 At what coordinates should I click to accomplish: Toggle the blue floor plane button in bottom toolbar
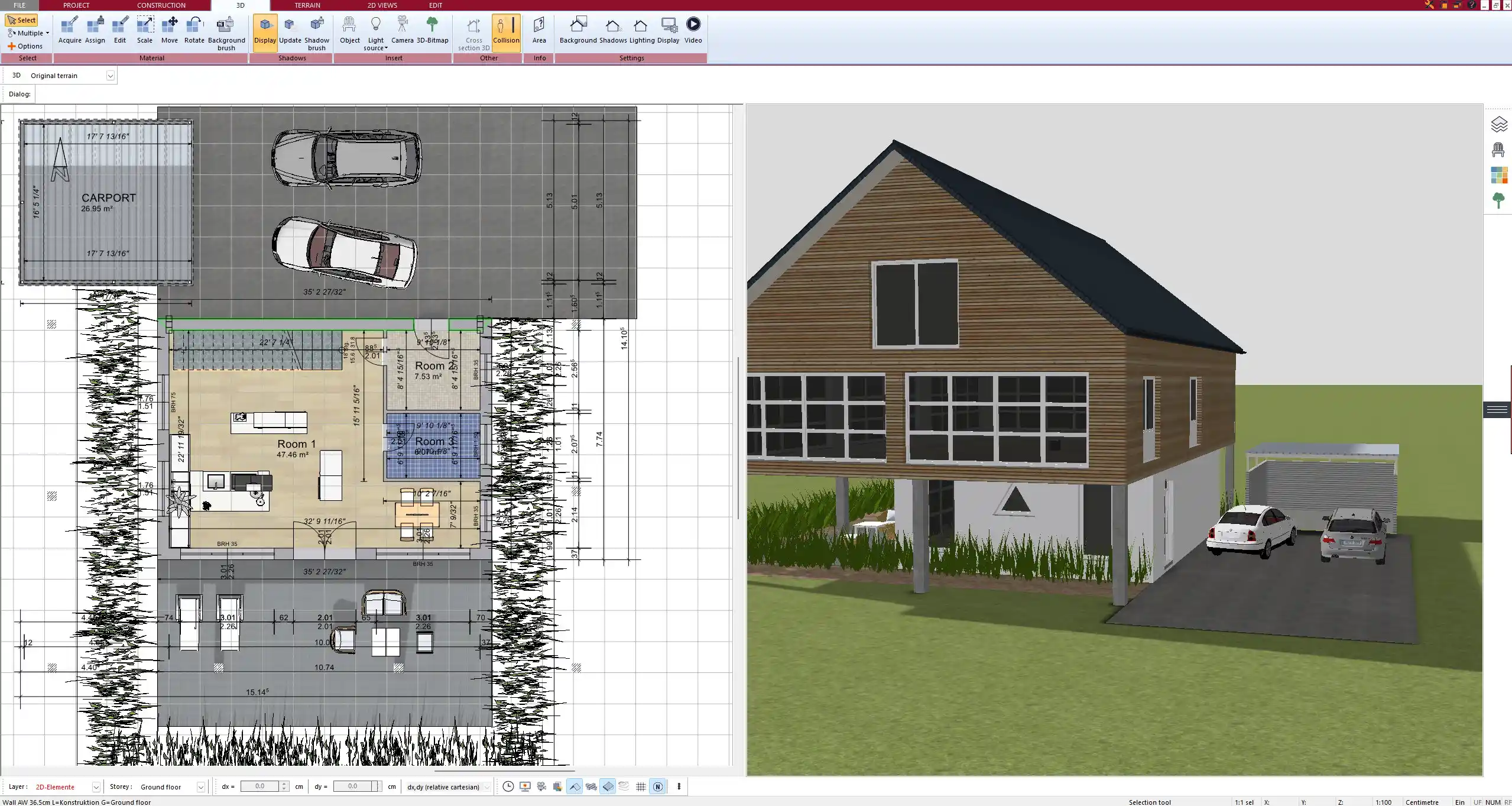[608, 786]
